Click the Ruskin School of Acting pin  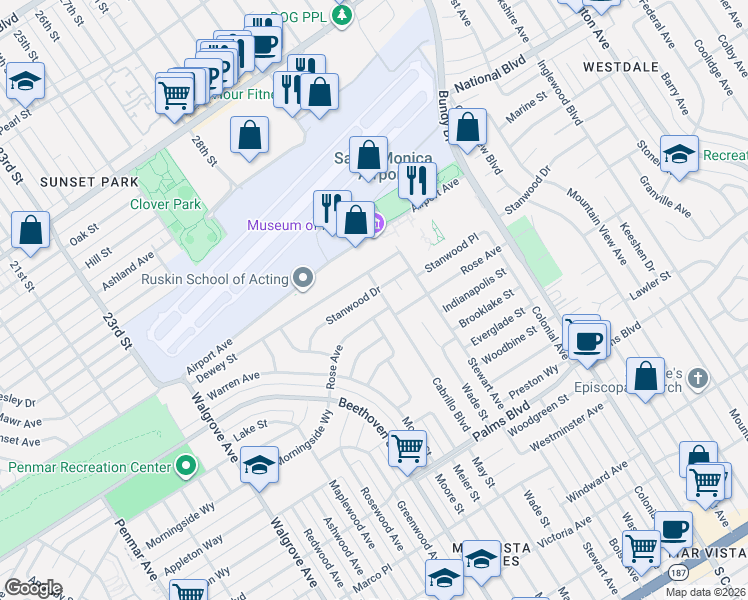click(x=303, y=279)
